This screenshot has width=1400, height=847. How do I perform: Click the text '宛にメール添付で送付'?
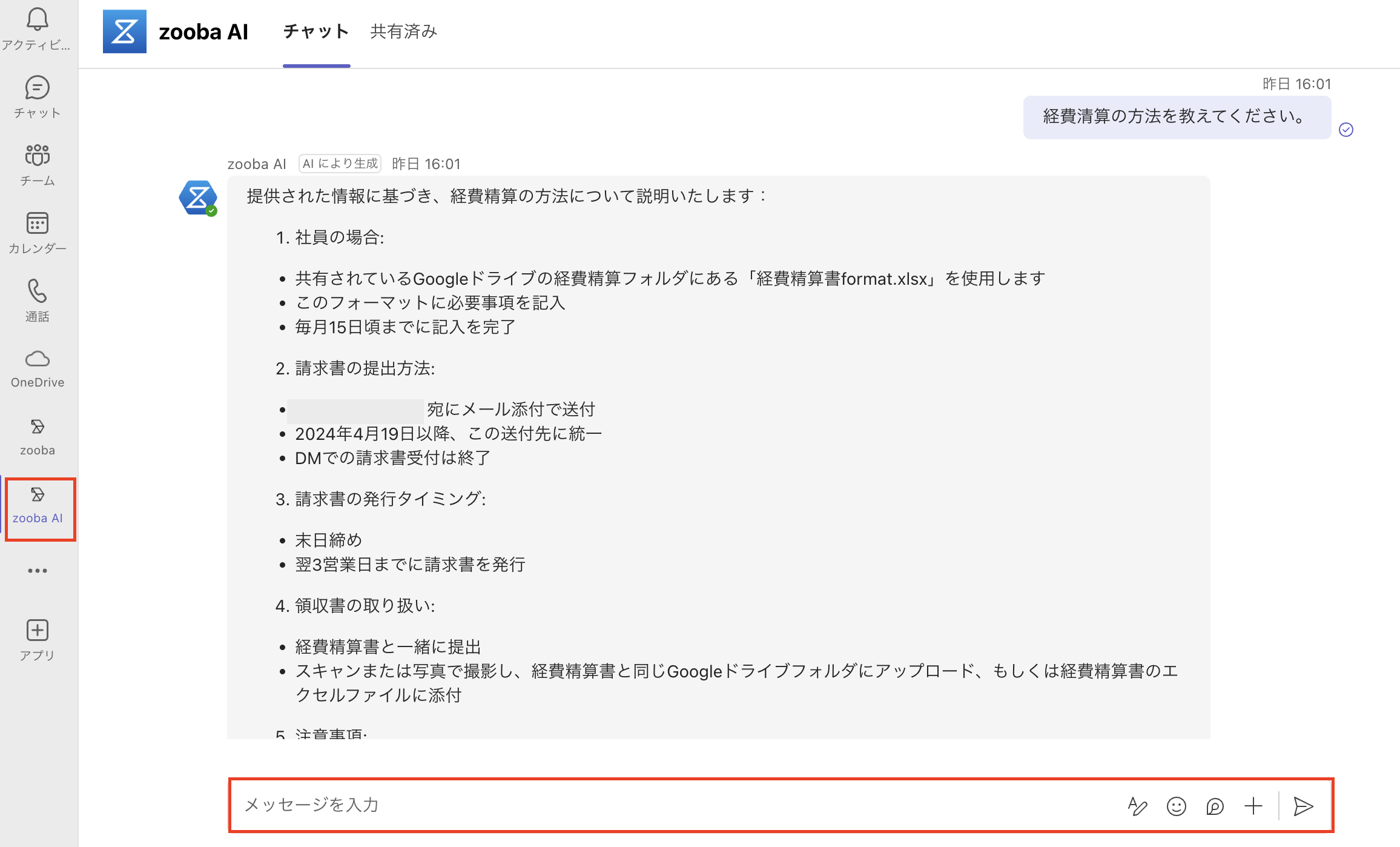tap(511, 409)
